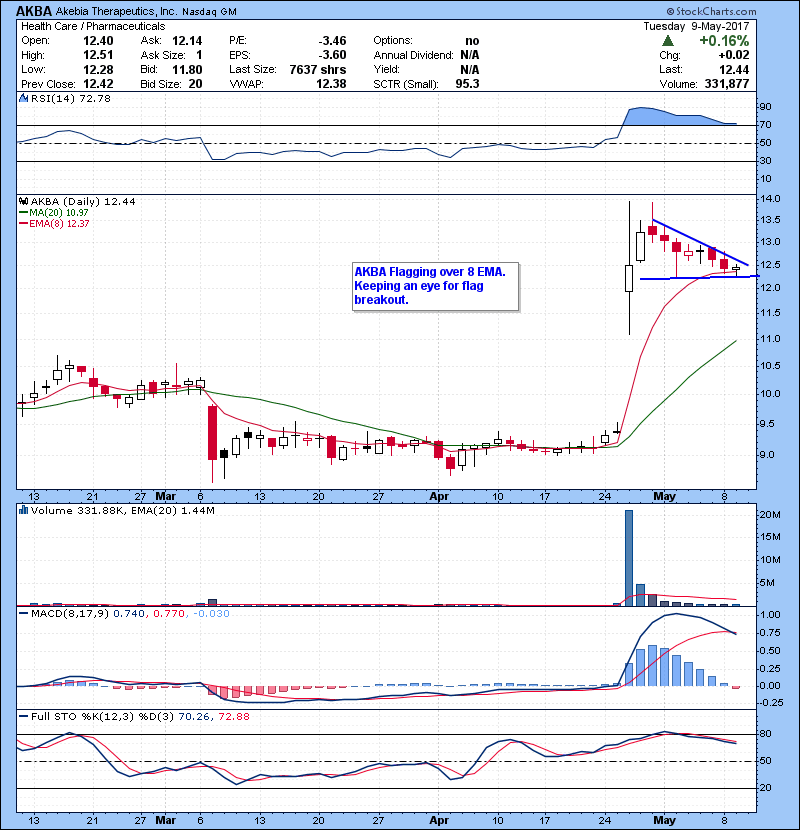Click the large white gap-up candle near 12.0

(629, 278)
